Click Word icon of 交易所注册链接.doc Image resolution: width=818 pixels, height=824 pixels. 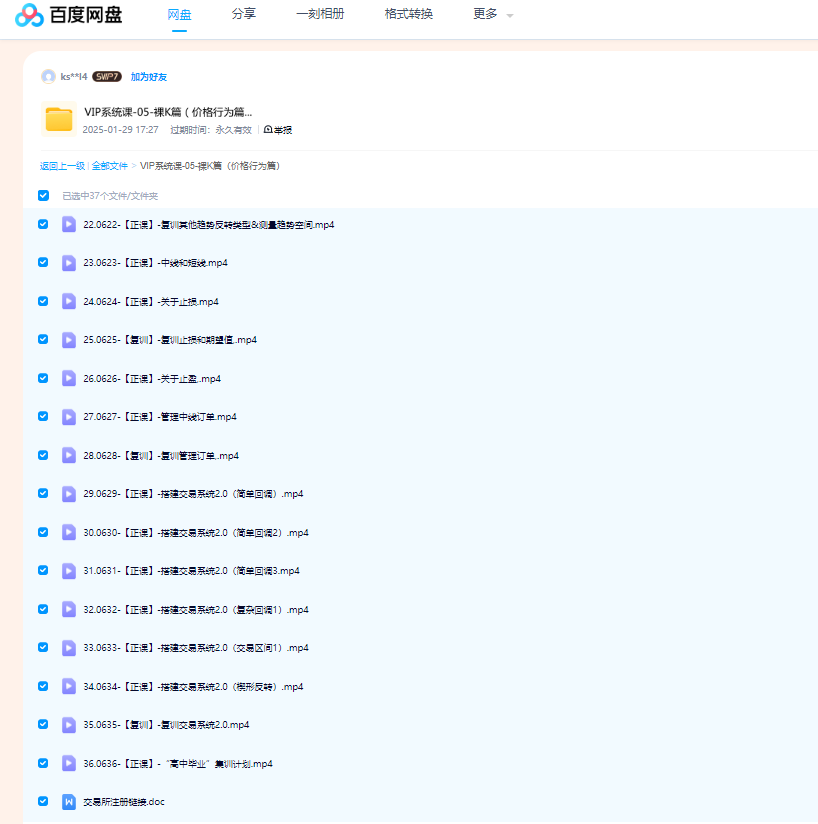pyautogui.click(x=69, y=802)
